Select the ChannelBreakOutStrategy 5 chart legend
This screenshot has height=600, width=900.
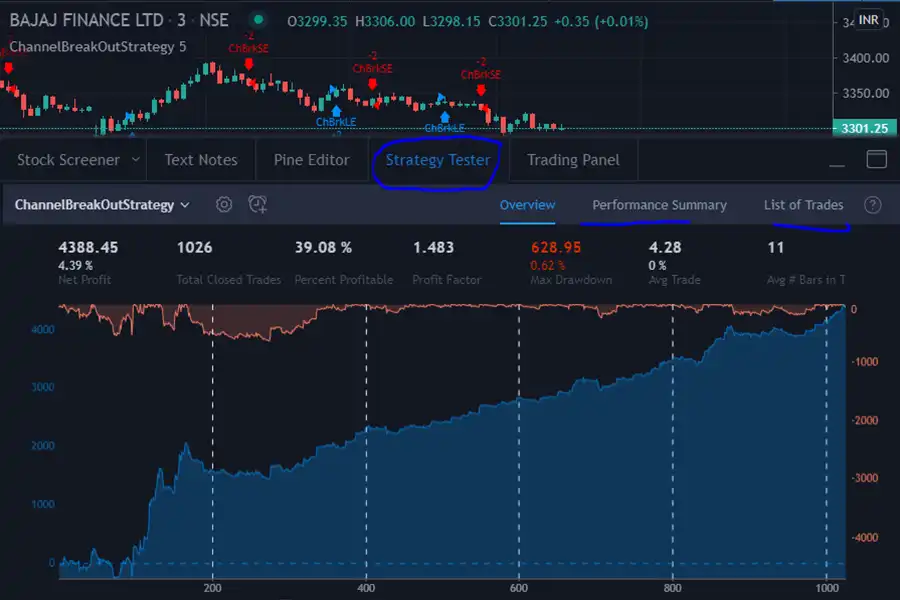tap(98, 47)
